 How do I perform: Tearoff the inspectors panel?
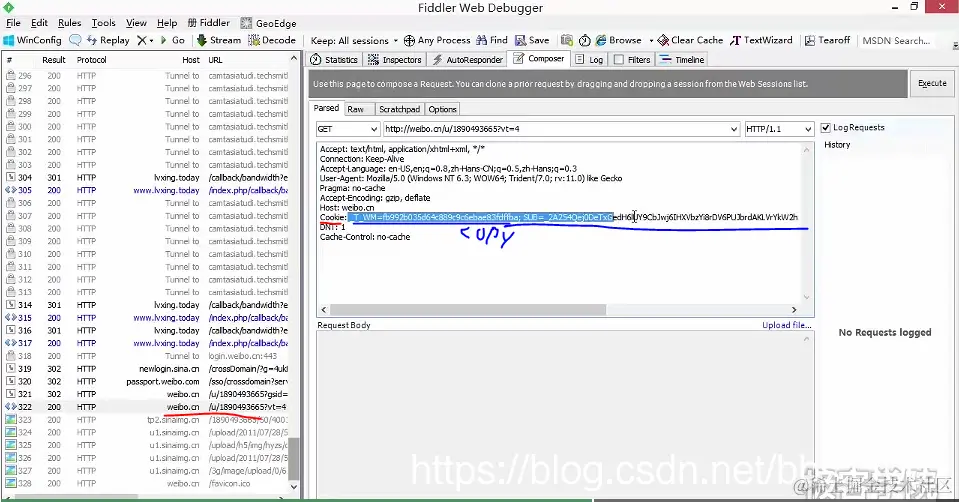pos(827,40)
